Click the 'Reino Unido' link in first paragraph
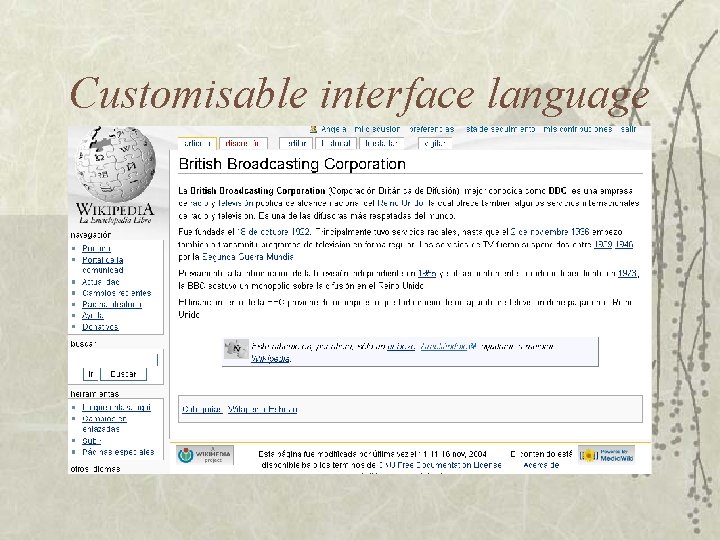720x540 pixels. (x=402, y=202)
